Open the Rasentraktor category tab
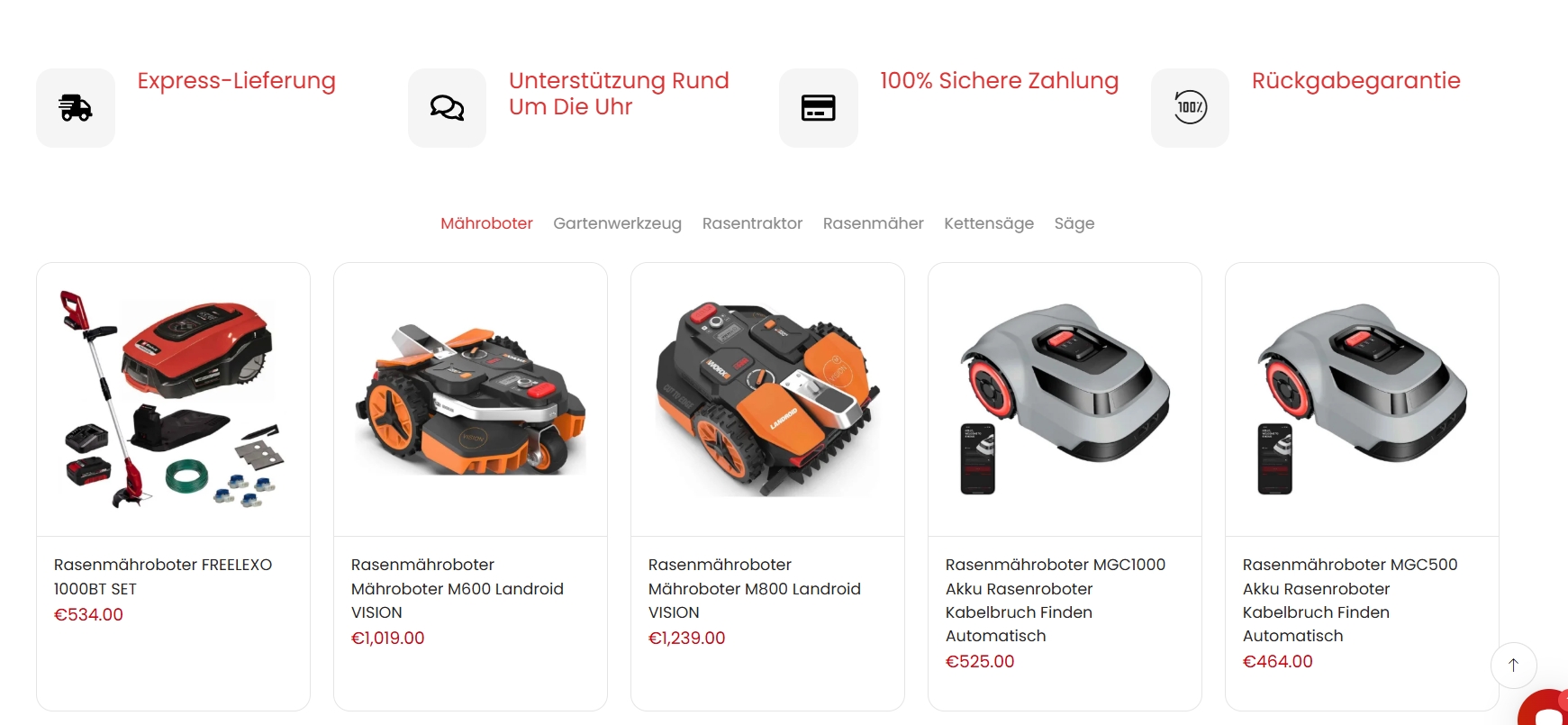This screenshot has height=725, width=1568. pos(752,223)
